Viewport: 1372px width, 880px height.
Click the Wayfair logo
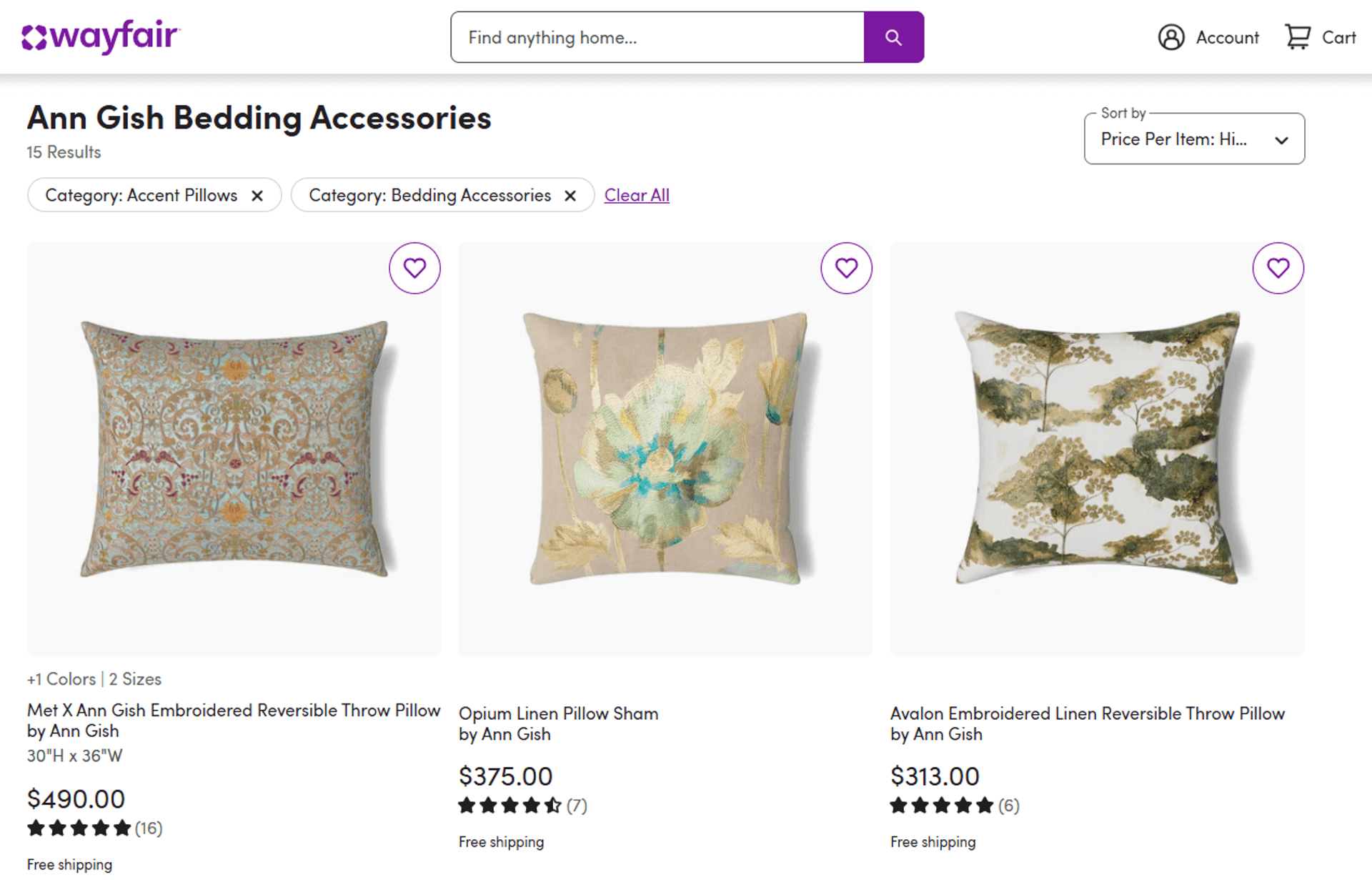[101, 36]
